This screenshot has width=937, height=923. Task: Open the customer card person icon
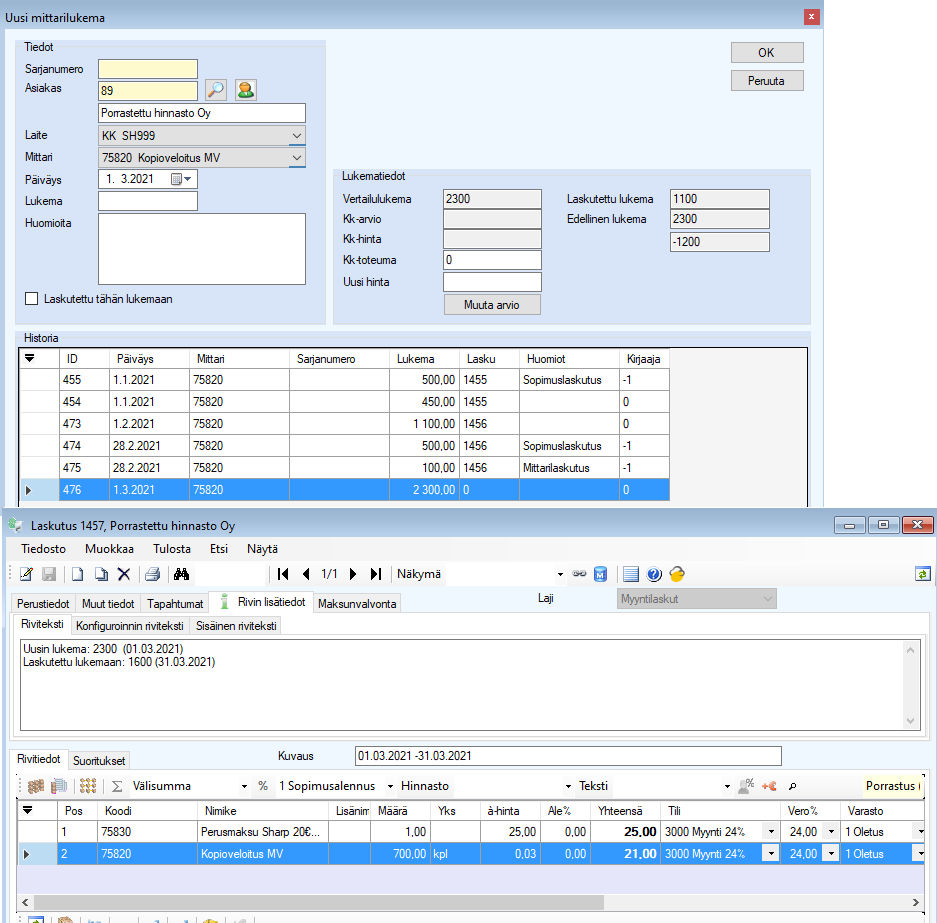click(x=246, y=90)
